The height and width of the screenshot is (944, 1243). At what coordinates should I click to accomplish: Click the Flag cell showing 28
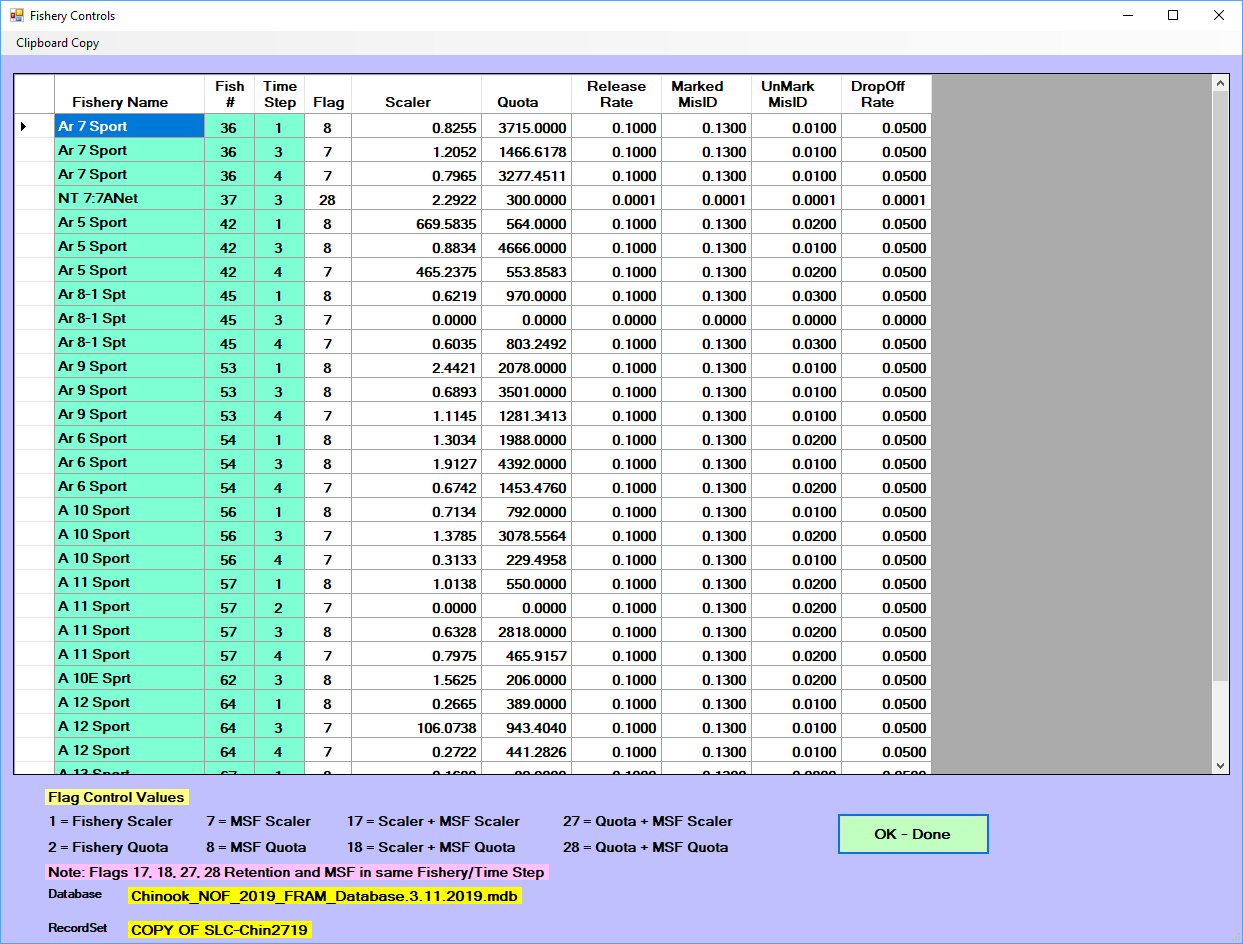328,200
